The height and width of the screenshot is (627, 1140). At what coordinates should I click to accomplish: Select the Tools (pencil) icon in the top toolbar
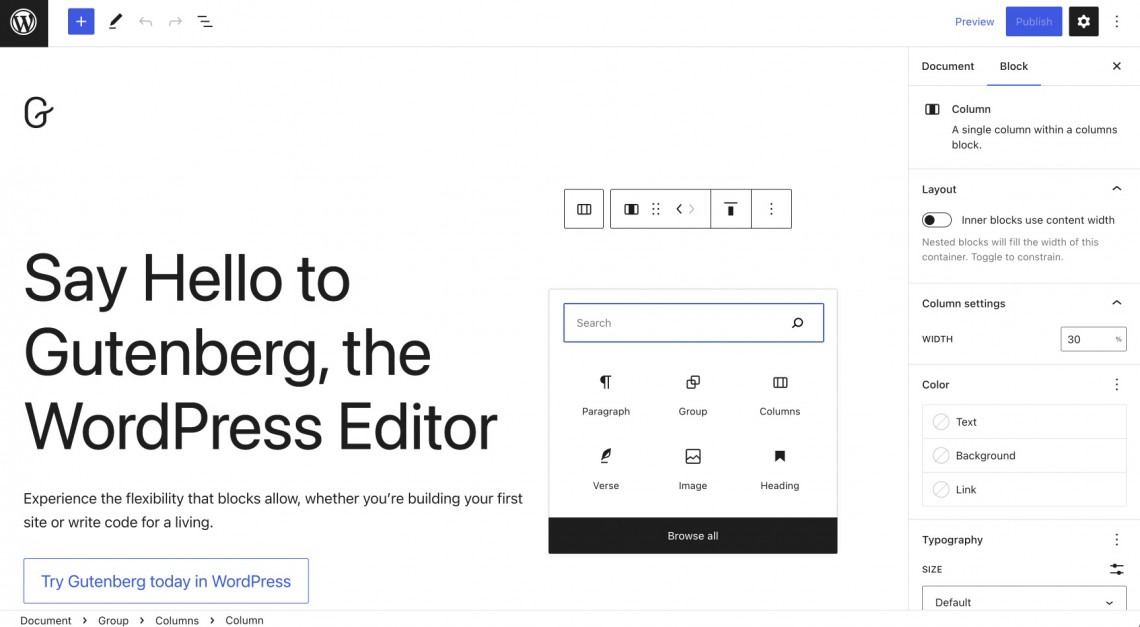[x=114, y=21]
